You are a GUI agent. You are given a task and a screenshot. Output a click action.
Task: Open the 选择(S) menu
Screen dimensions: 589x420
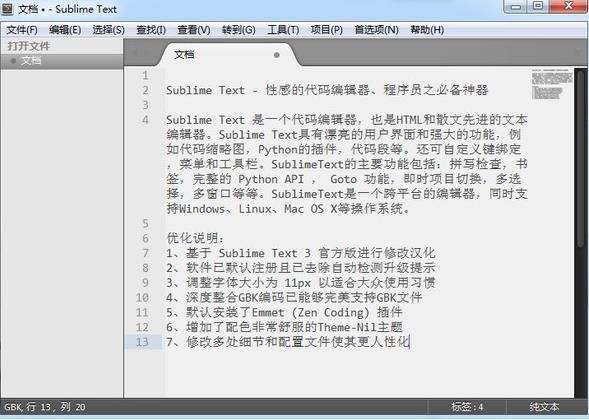click(109, 30)
